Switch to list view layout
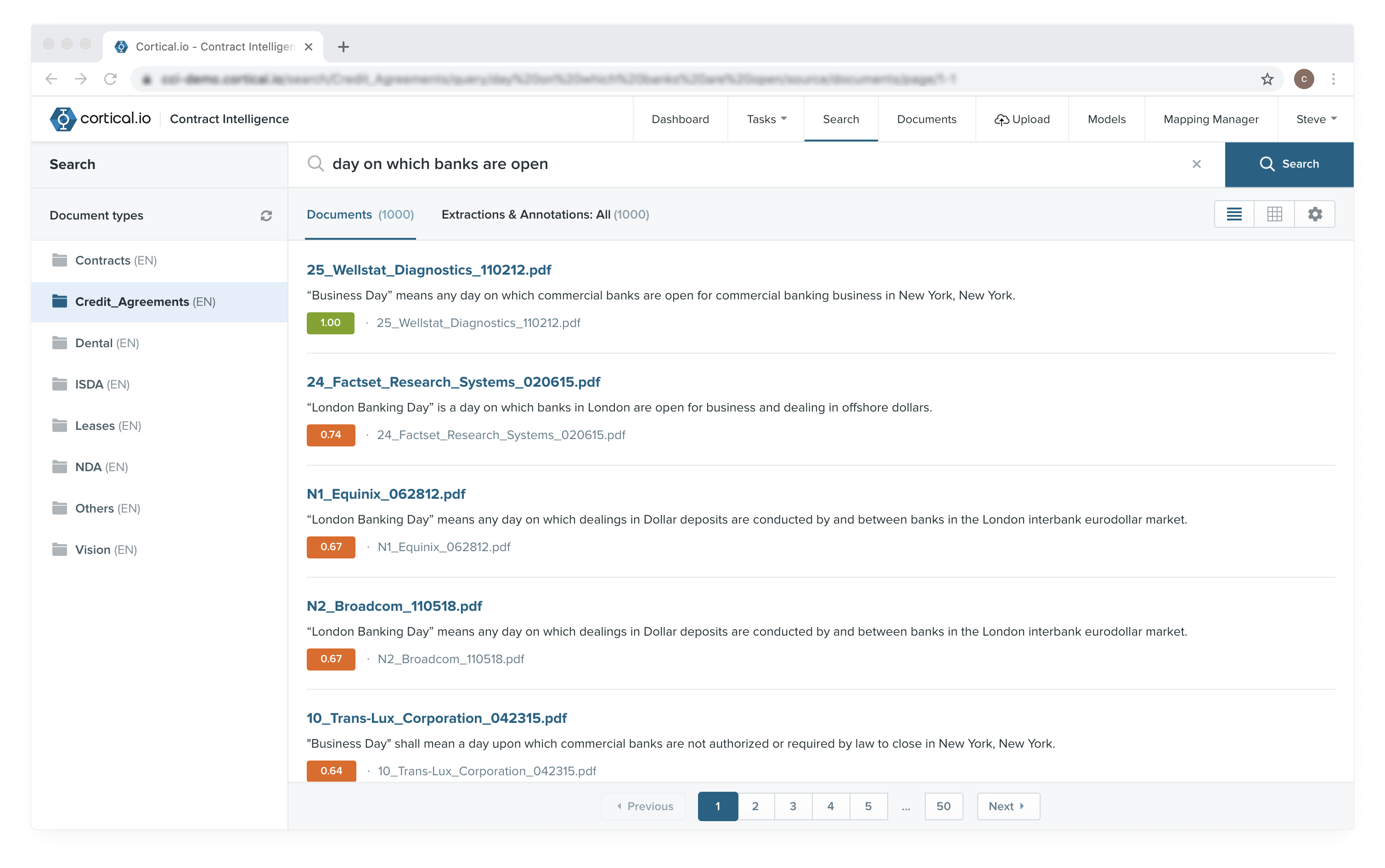Screen dimensions: 1385x868 pyautogui.click(x=1233, y=214)
